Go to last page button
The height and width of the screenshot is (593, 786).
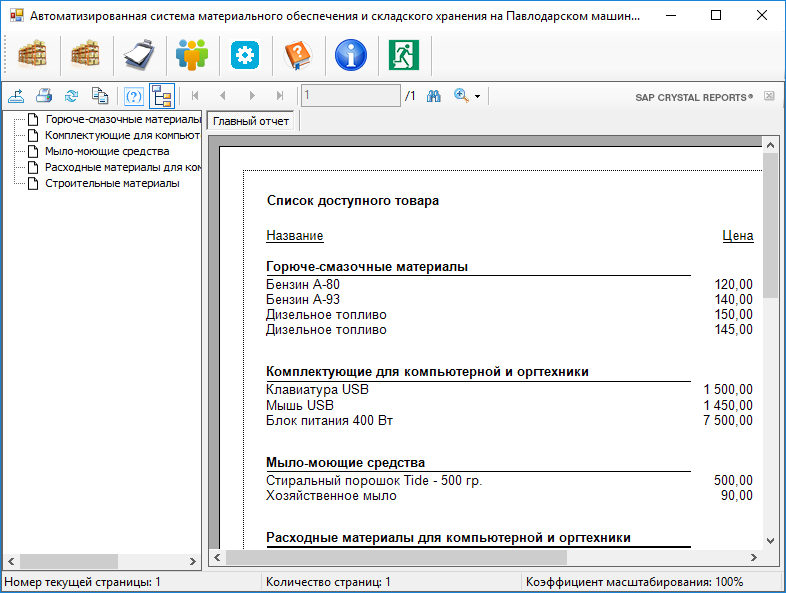(280, 96)
